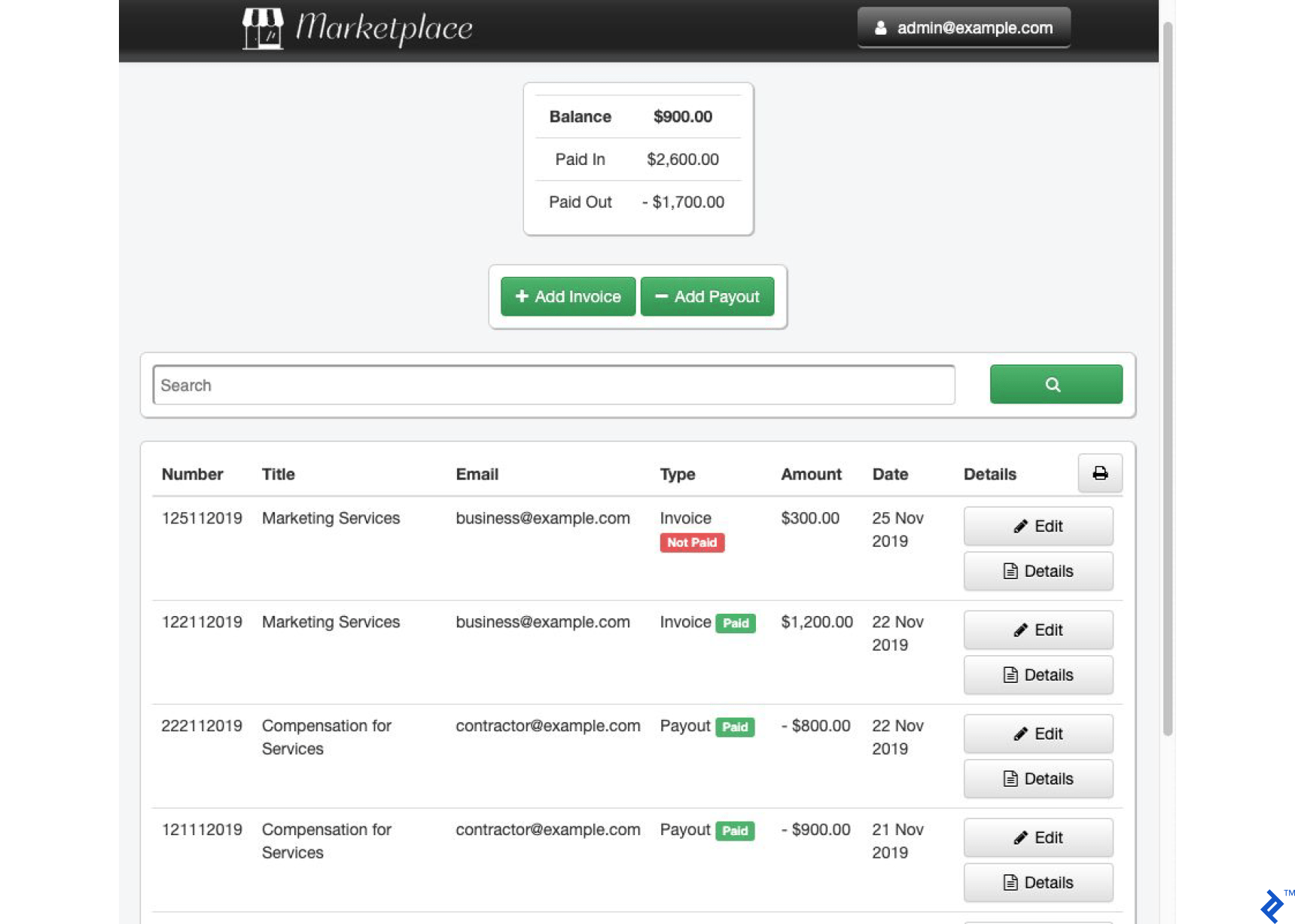Viewport: 1295px width, 924px height.
Task: Click the Marketplace storefront logo icon
Action: (x=263, y=29)
